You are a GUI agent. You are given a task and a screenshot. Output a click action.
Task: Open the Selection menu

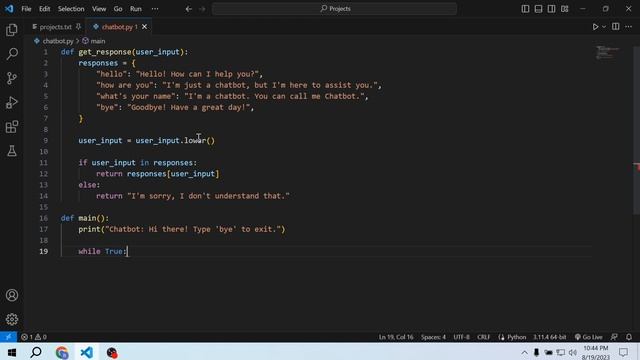[x=71, y=9]
